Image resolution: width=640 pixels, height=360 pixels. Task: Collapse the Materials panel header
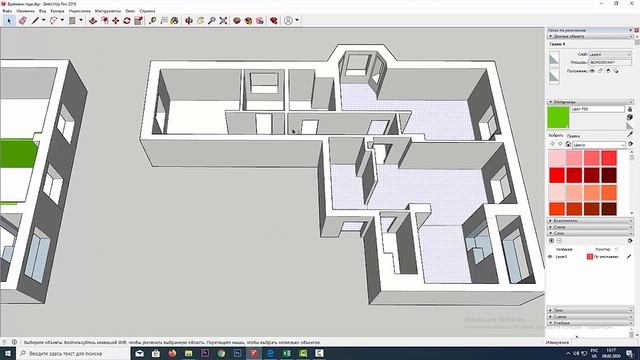click(590, 102)
